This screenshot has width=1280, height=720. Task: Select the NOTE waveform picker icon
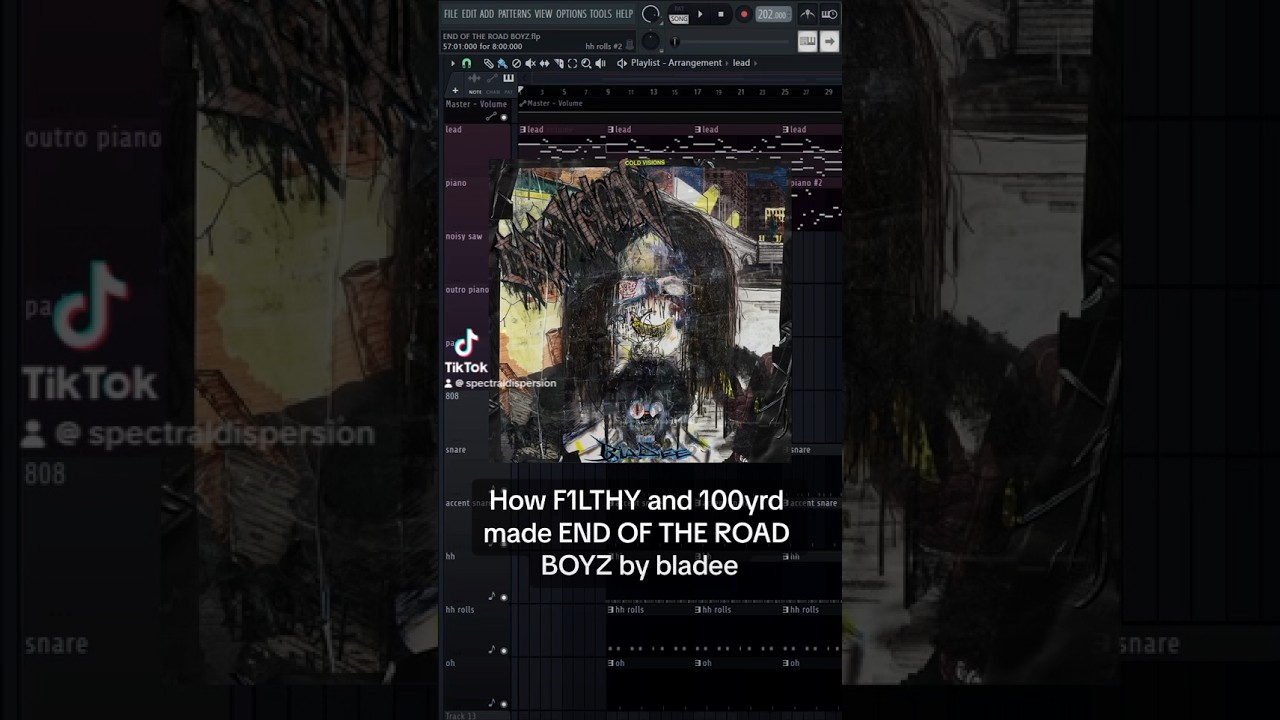(x=475, y=79)
